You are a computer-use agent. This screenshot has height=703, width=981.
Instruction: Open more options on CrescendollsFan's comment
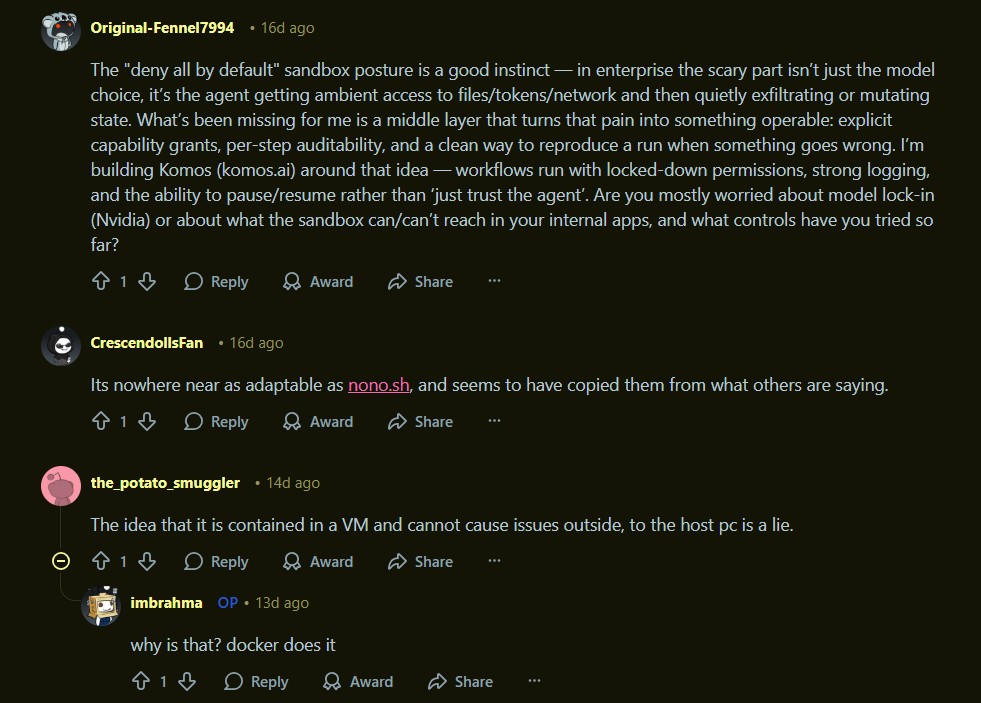point(494,422)
